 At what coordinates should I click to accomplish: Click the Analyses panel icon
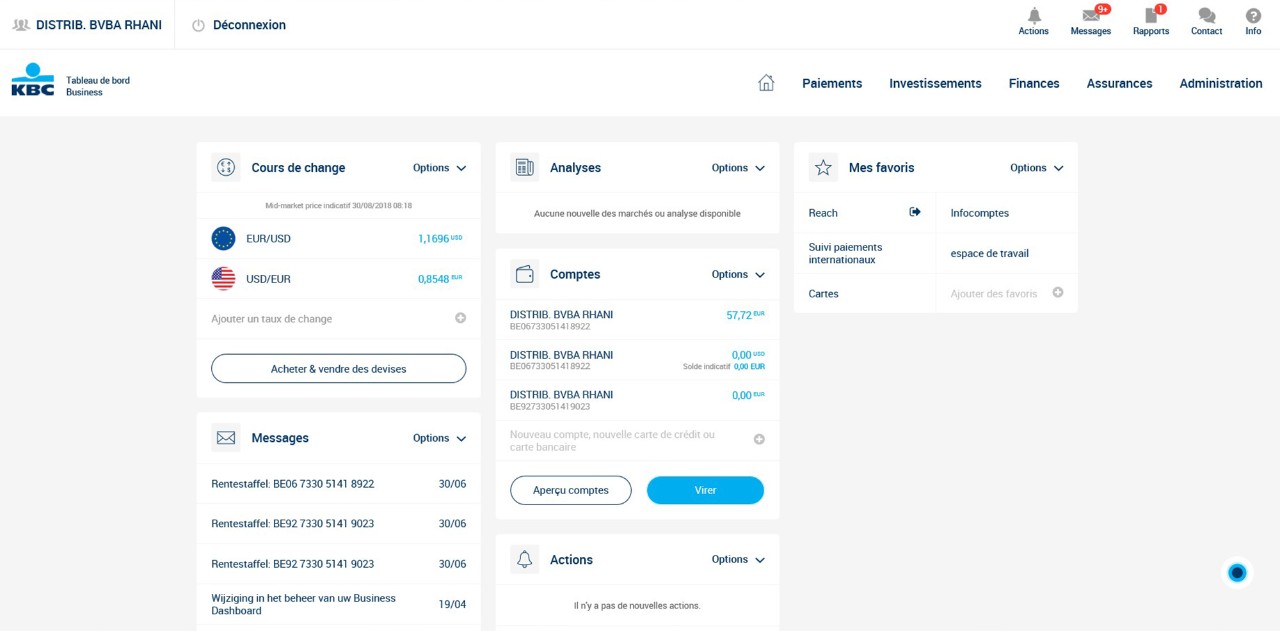(x=525, y=168)
